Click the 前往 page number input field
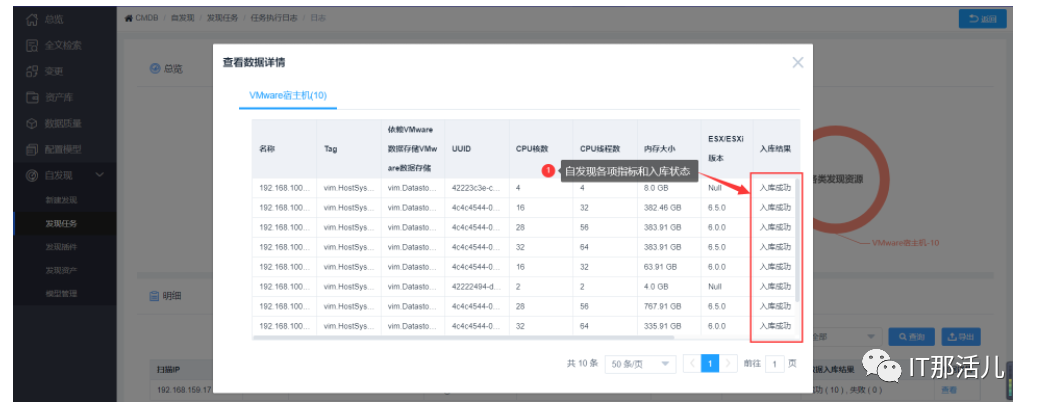 click(775, 364)
